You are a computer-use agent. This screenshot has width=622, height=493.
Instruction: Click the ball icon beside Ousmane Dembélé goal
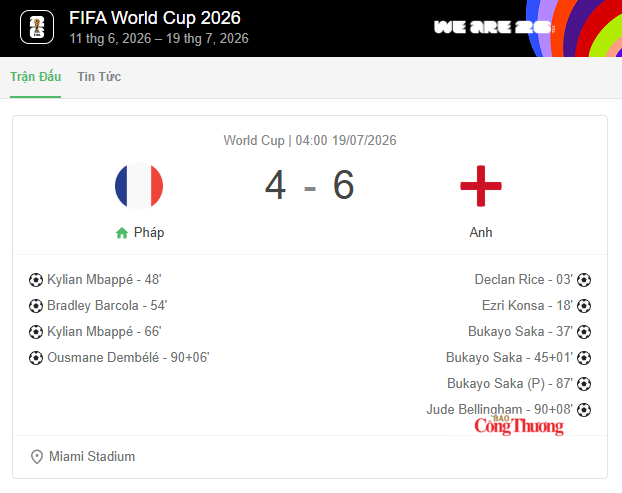tap(36, 358)
